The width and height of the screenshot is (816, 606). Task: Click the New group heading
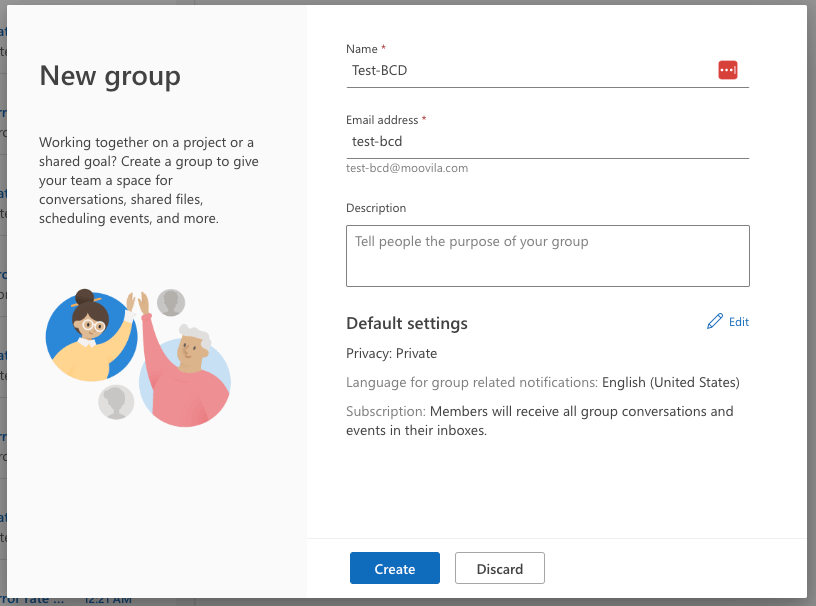110,77
